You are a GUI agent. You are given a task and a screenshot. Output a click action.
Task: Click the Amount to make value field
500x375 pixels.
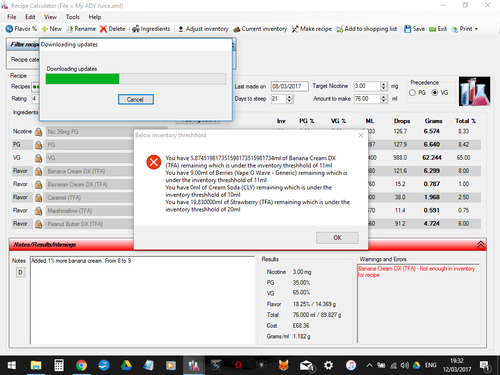[x=367, y=99]
